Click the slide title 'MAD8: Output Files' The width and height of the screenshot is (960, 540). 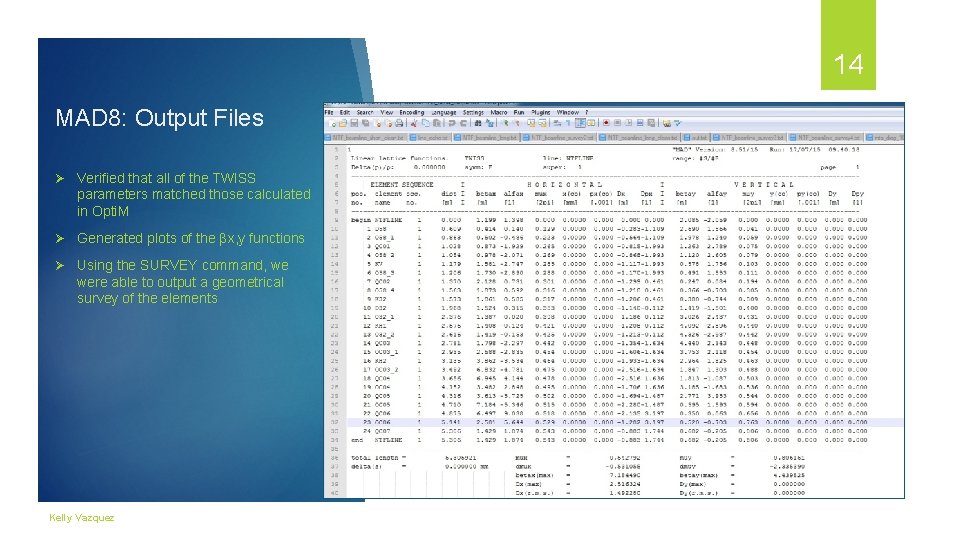click(x=159, y=118)
